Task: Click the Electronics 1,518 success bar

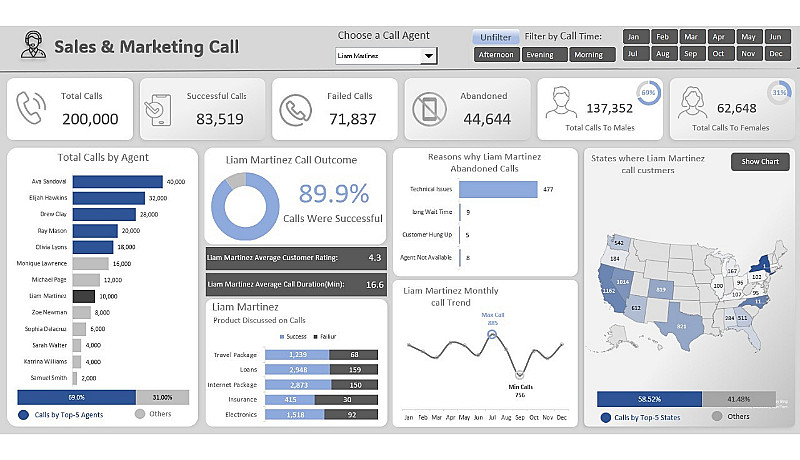Action: click(294, 415)
